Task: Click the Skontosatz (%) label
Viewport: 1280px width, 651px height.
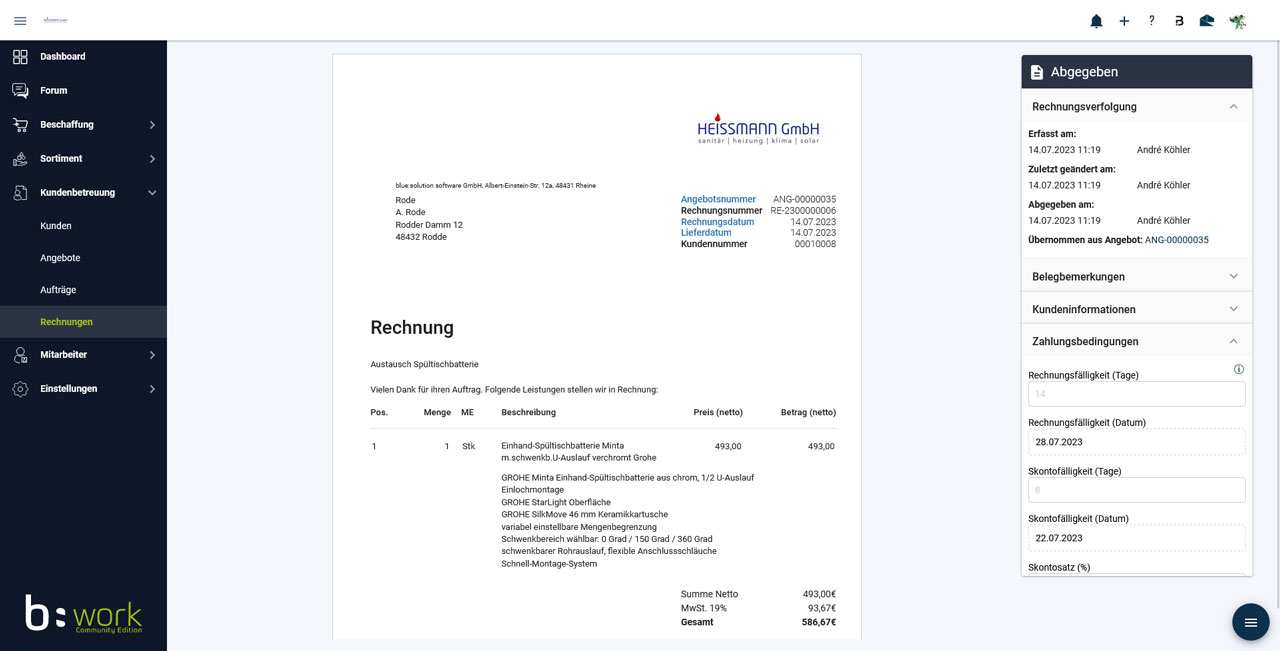Action: click(x=1059, y=567)
